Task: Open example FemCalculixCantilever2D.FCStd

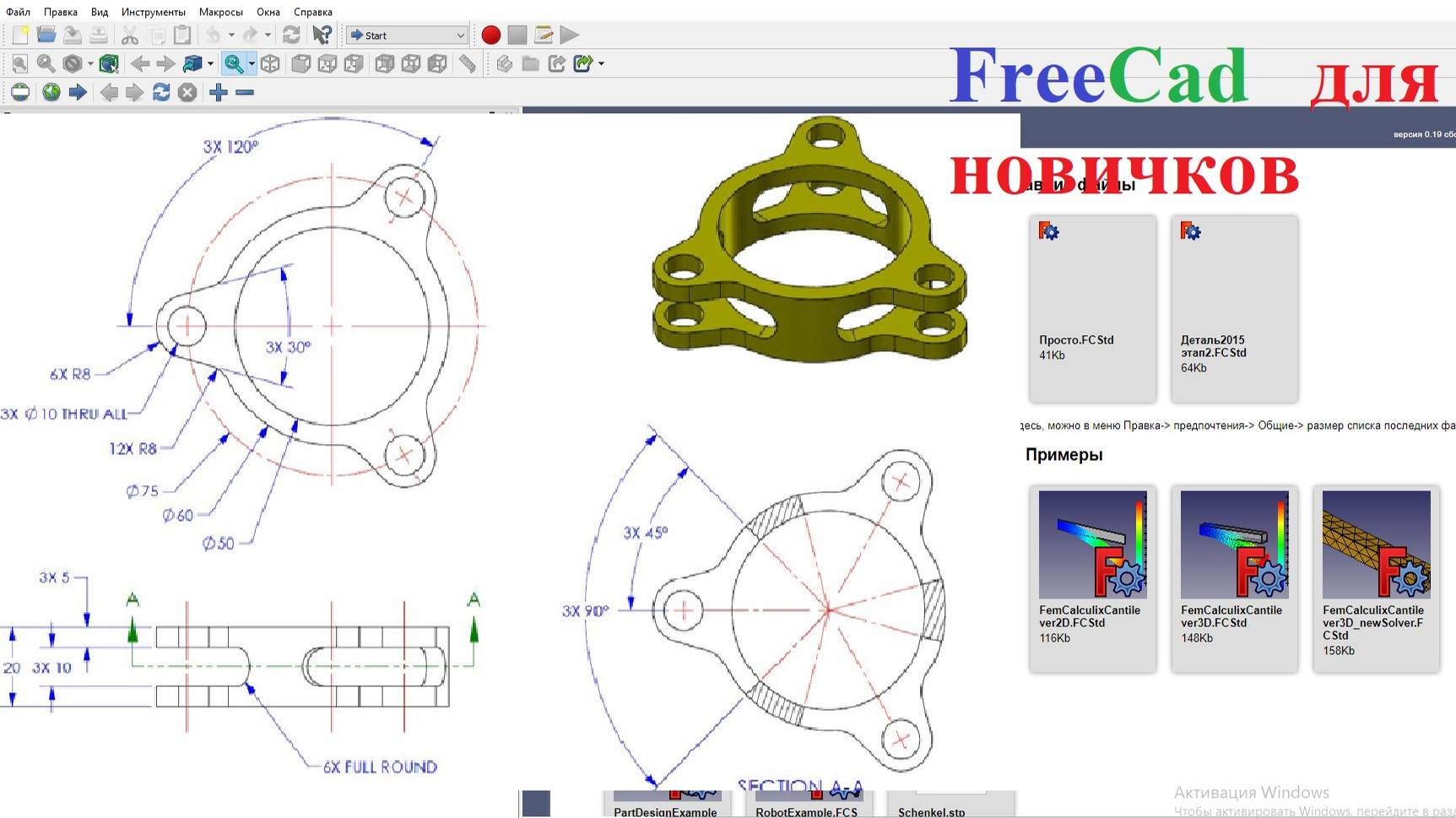Action: coord(1092,578)
